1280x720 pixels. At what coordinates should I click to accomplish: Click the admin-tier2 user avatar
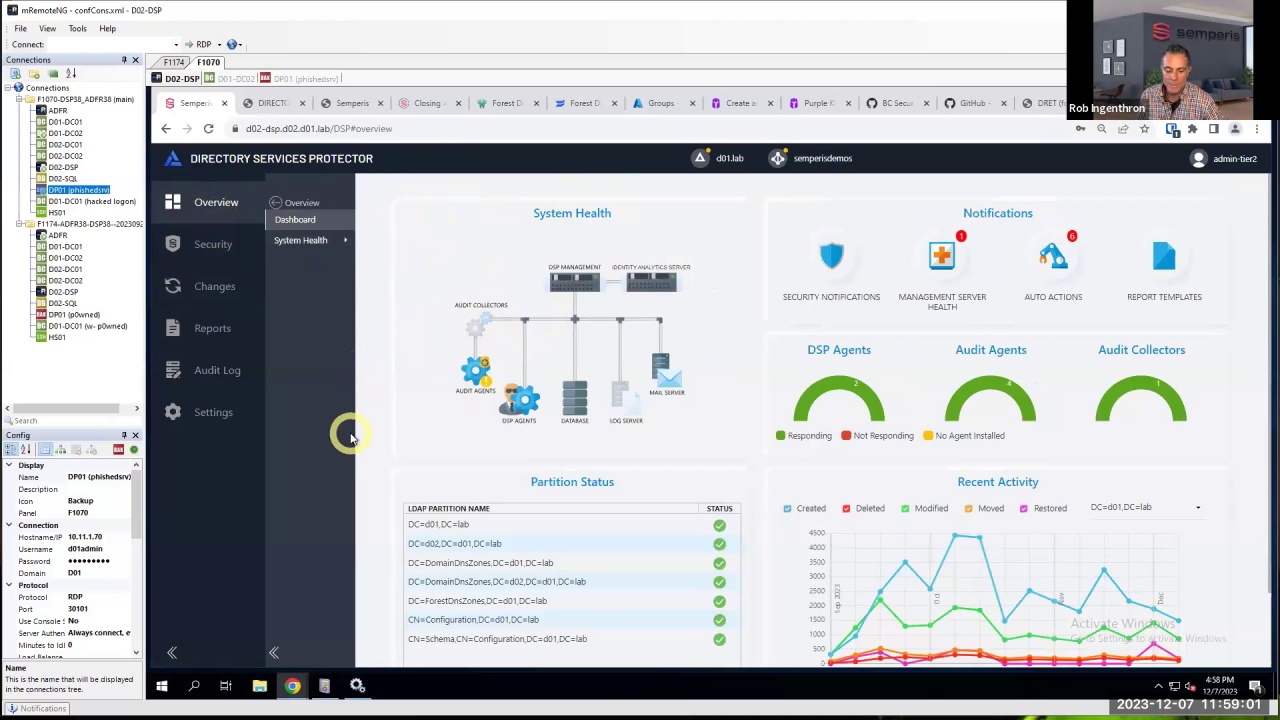click(1198, 158)
